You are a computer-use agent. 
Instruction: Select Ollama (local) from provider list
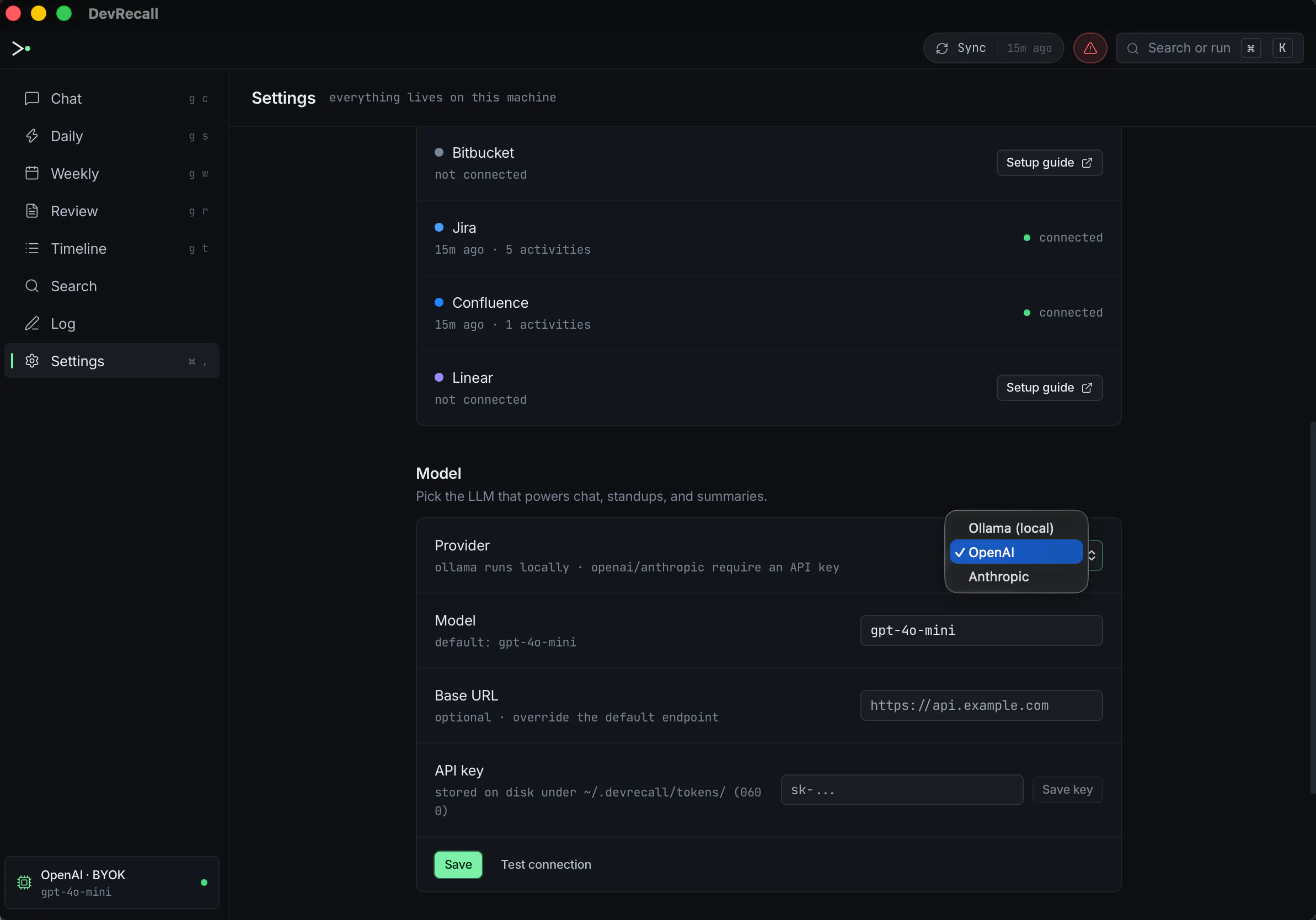coord(1015,528)
